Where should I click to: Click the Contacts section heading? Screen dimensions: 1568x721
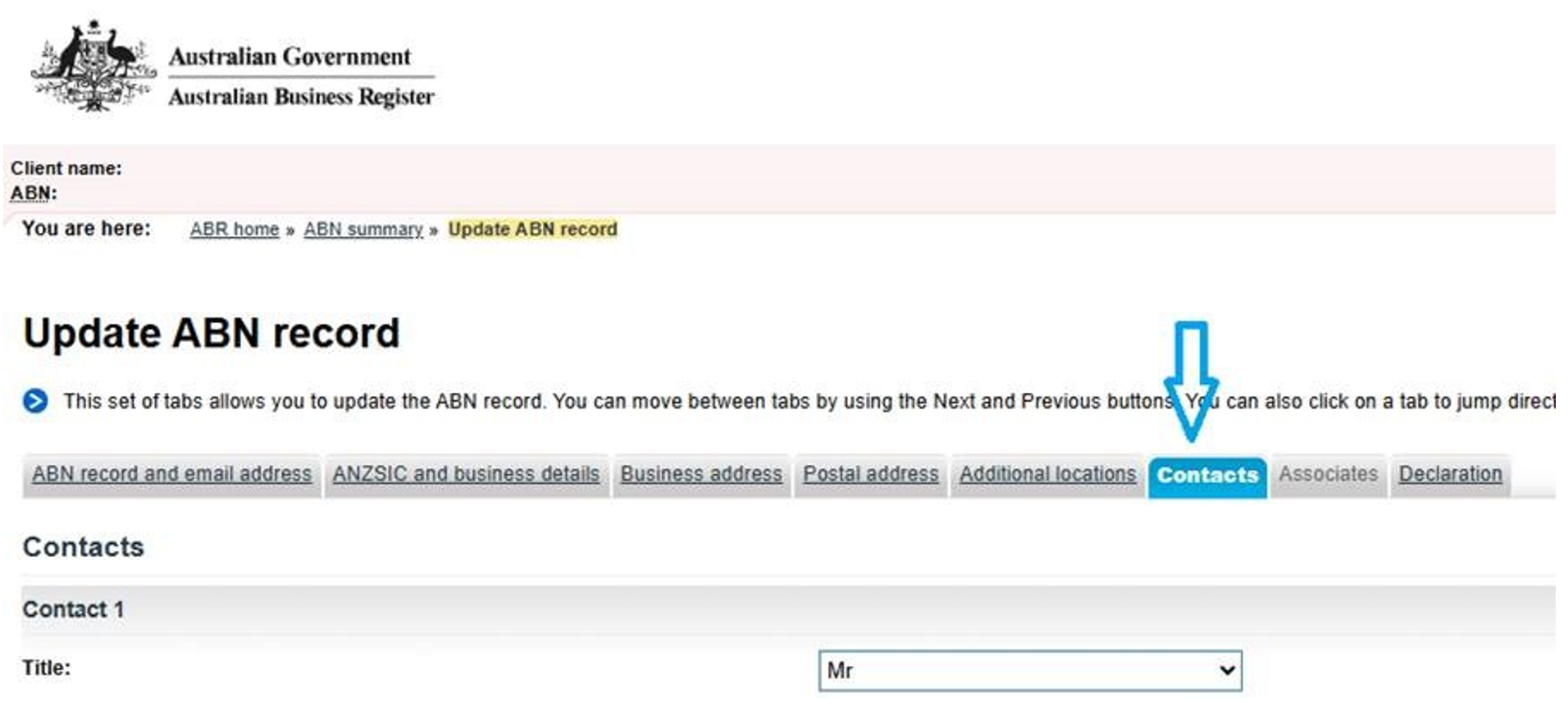84,547
